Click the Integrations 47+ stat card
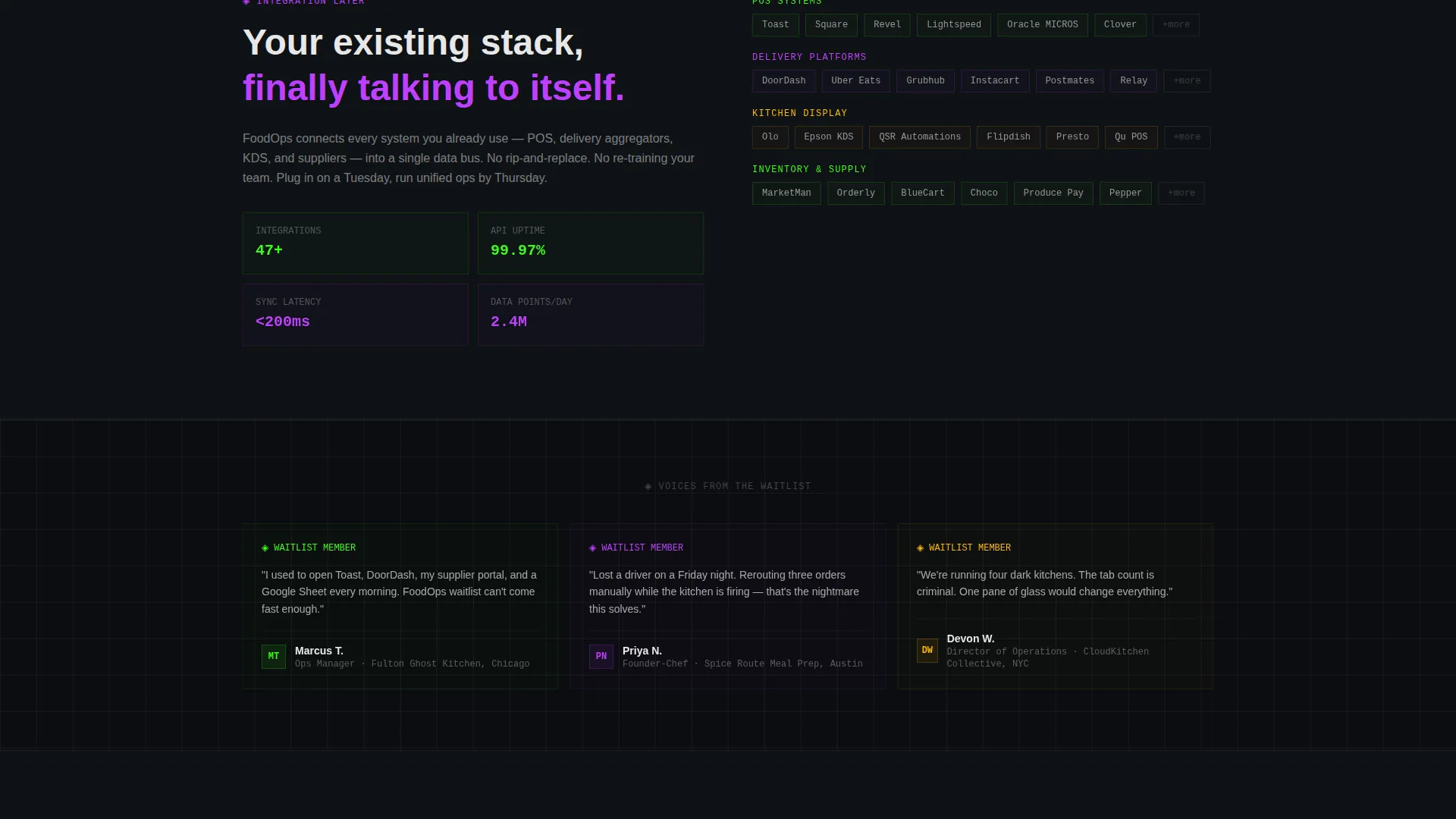 coord(356,243)
